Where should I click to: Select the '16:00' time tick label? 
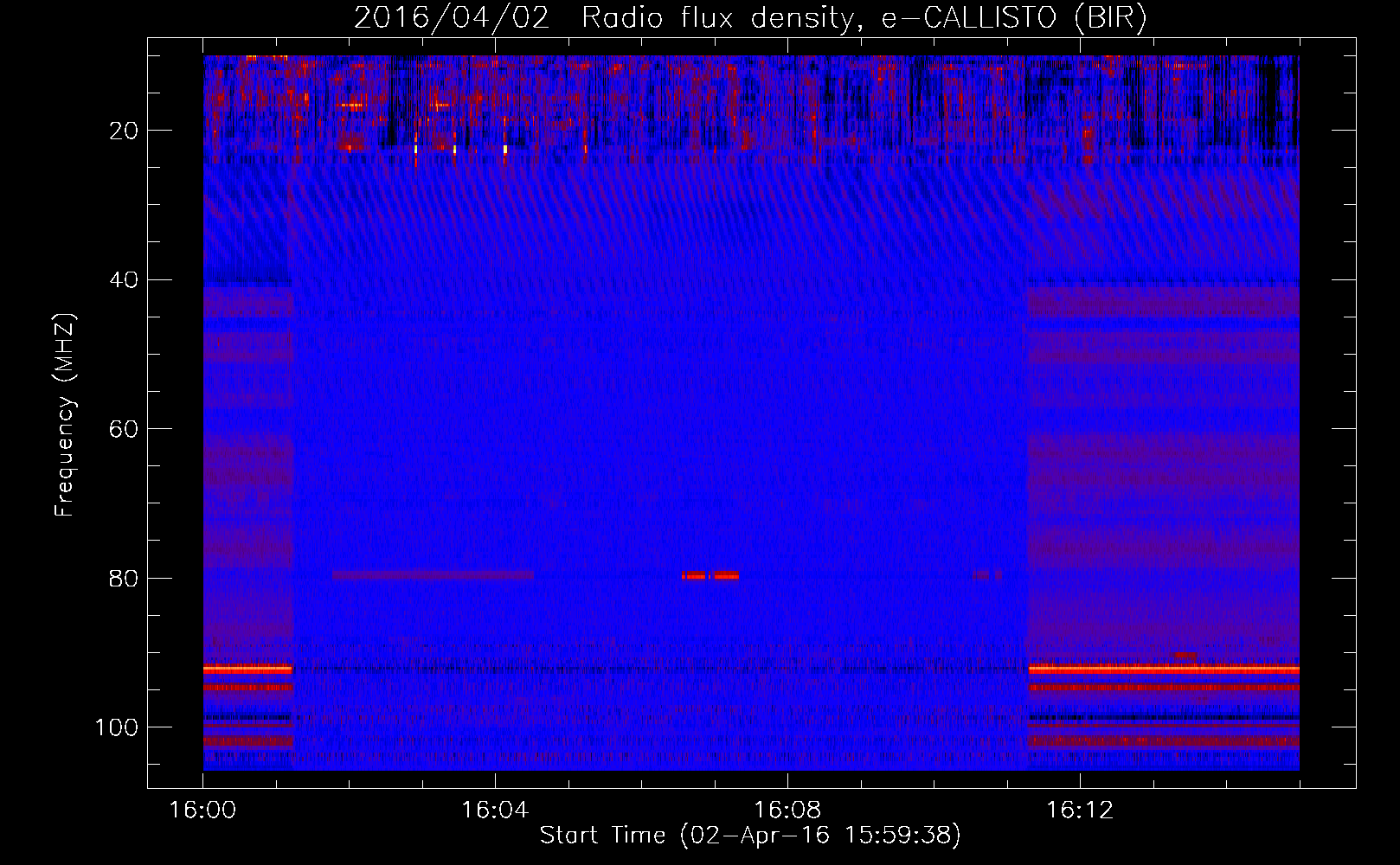point(202,810)
